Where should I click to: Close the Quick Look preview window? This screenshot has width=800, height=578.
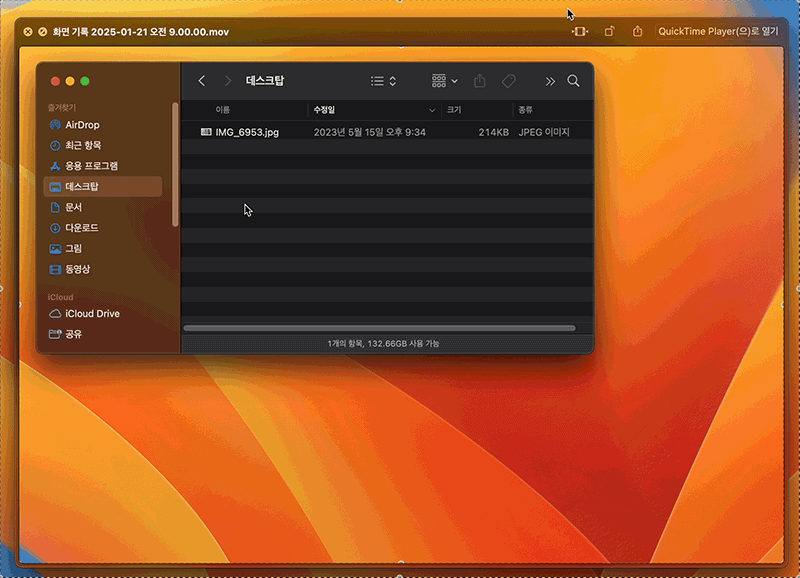(28, 32)
